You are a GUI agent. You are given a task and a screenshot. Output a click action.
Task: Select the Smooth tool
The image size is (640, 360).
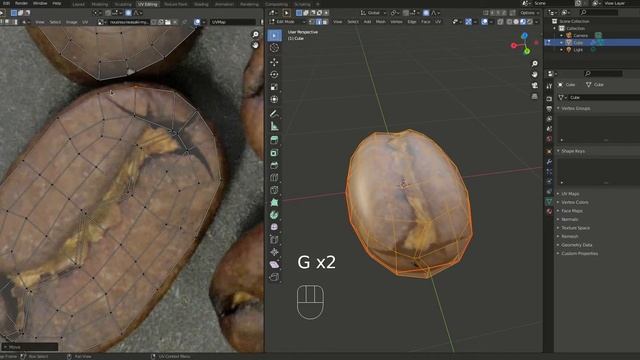pos(274,227)
